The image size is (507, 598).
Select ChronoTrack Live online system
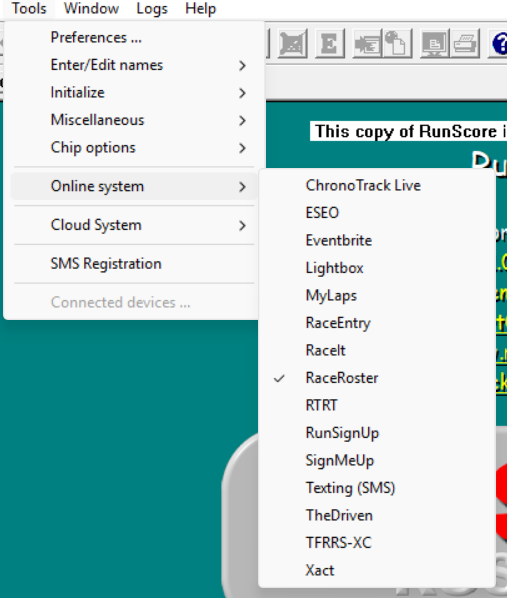[x=377, y=185]
